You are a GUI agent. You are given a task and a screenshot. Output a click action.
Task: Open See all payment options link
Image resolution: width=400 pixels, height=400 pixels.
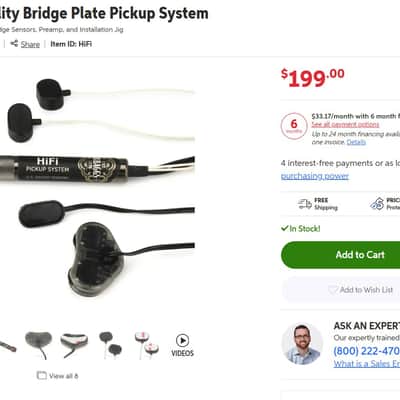pos(345,125)
